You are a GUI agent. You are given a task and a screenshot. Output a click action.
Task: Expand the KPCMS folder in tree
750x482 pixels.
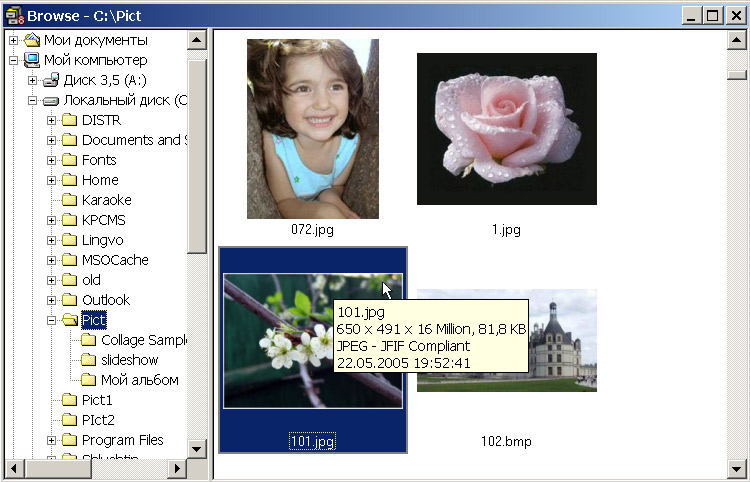click(x=52, y=220)
